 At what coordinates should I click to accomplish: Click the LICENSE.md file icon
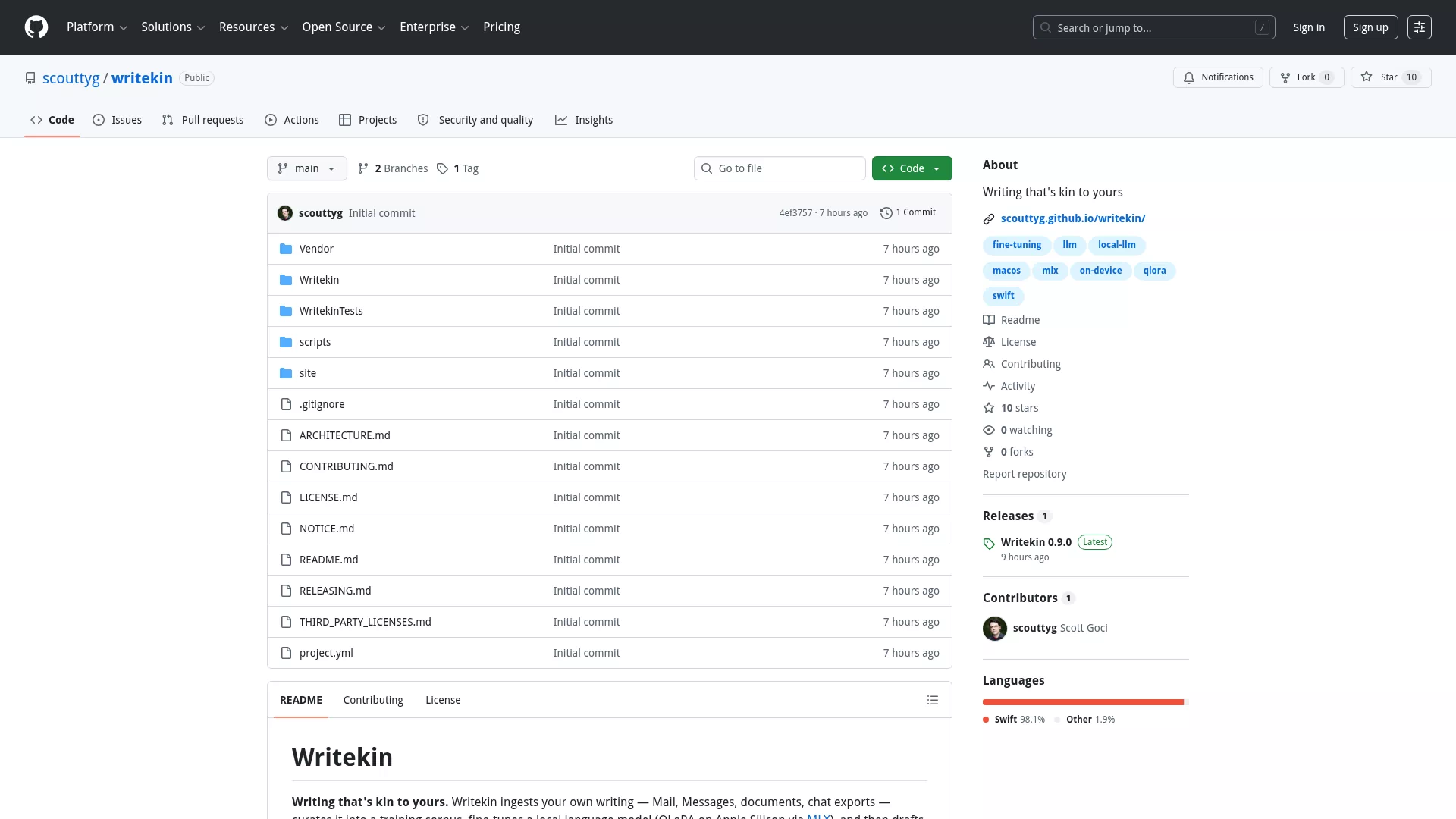(x=286, y=497)
